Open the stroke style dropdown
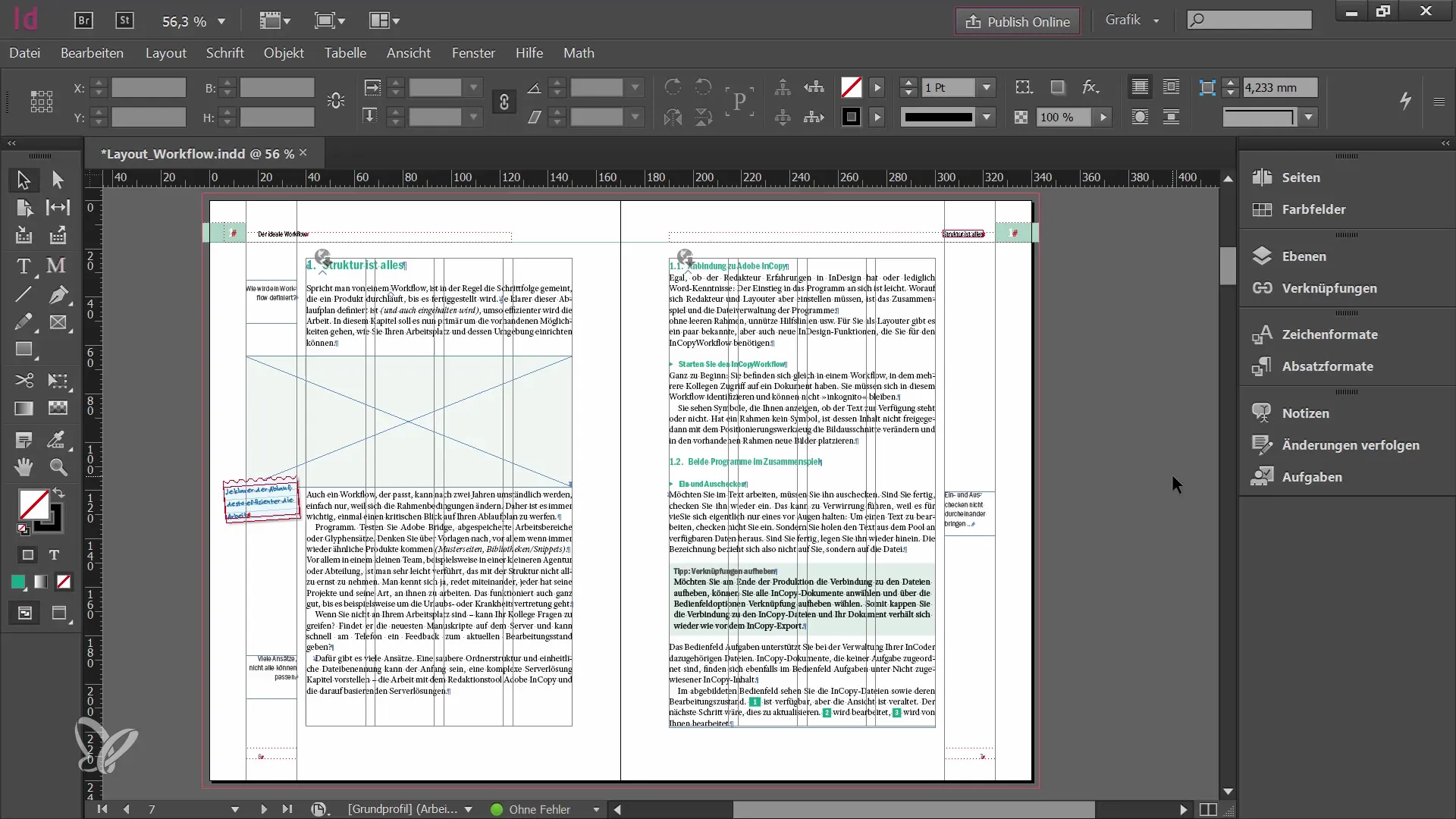The width and height of the screenshot is (1456, 819). pos(987,117)
